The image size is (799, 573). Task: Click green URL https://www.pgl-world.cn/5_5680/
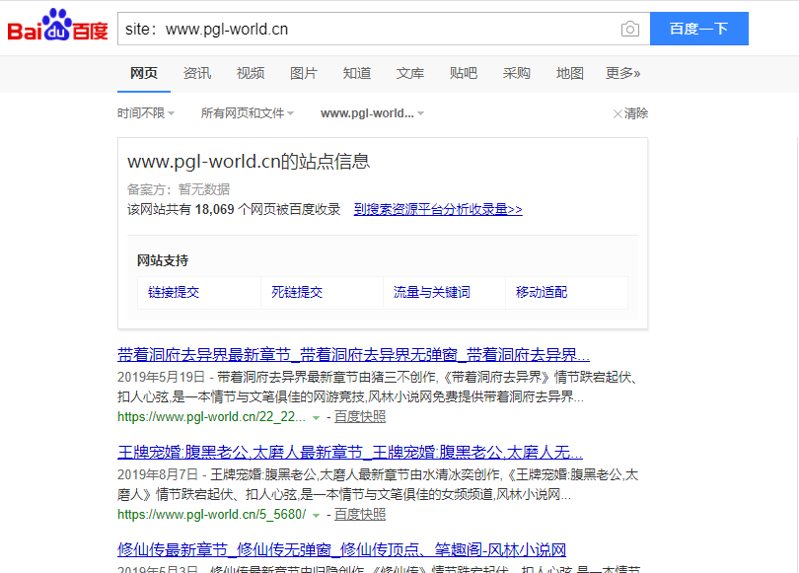pos(211,514)
